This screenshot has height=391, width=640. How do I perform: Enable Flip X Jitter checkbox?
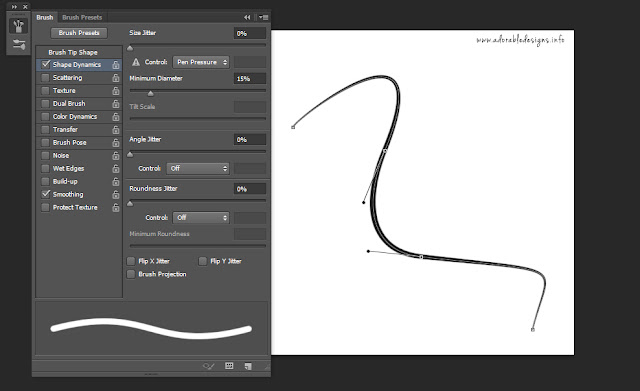click(x=131, y=261)
